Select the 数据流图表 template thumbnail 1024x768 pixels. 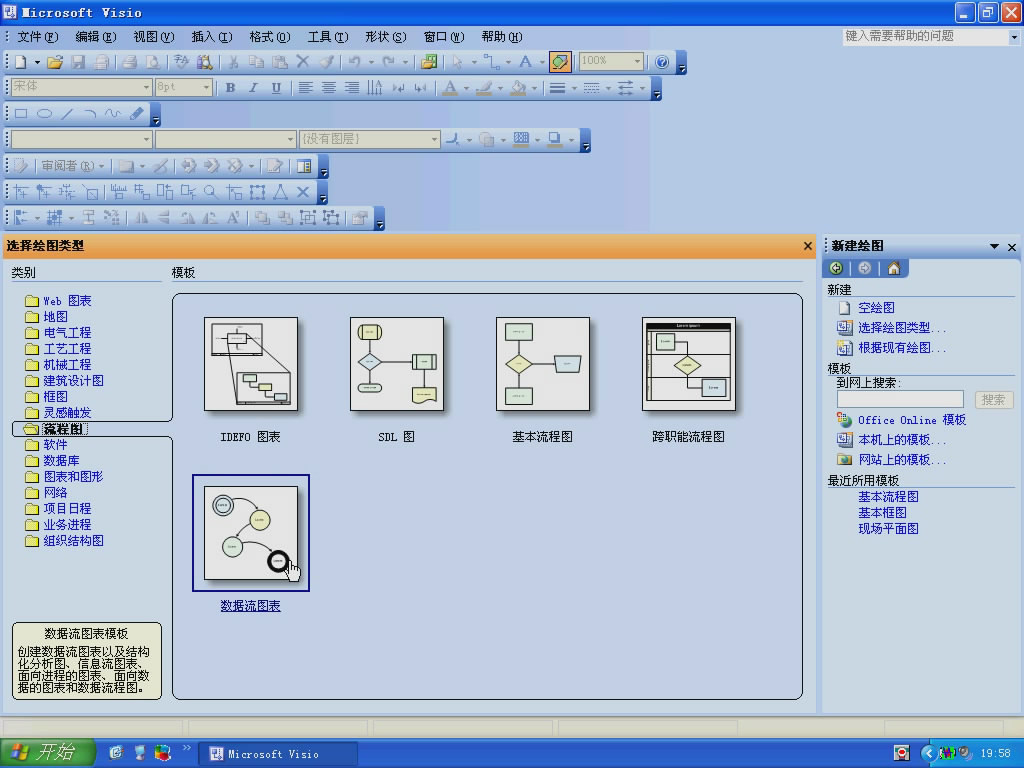(251, 533)
